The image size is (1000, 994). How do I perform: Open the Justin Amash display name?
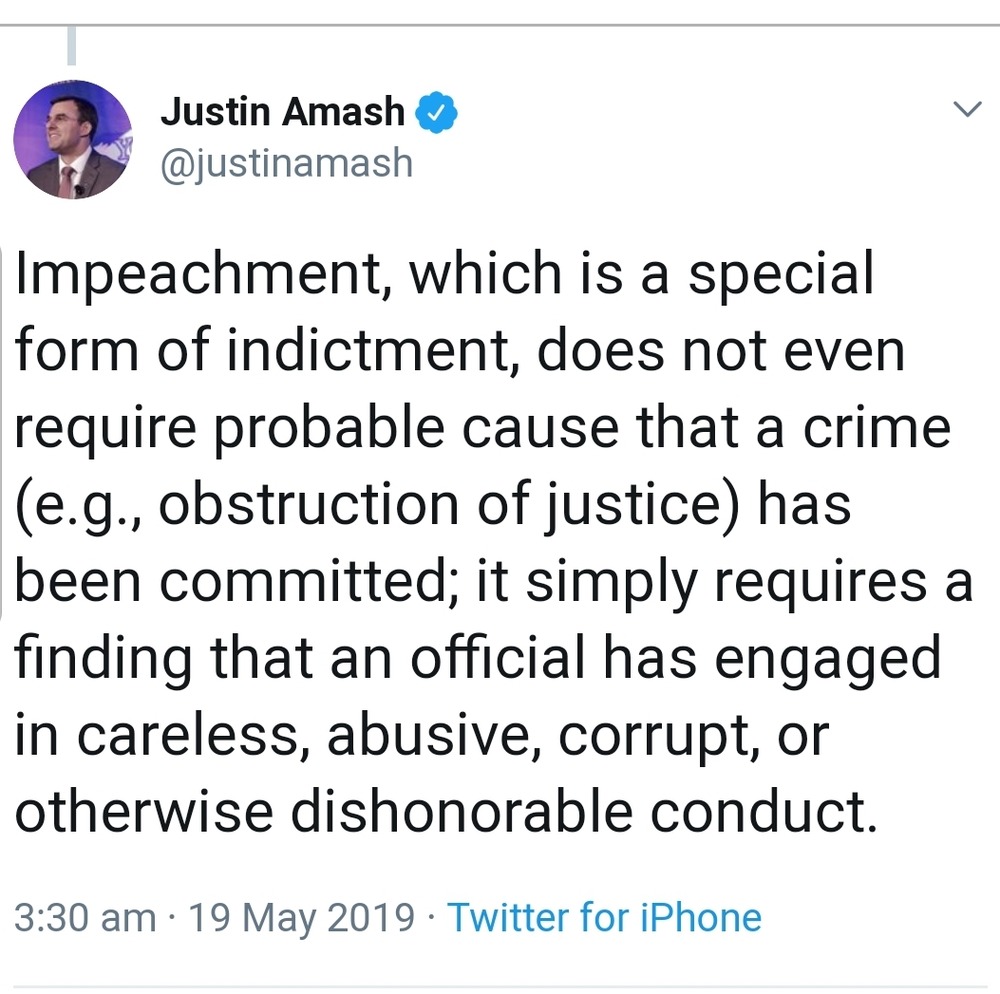click(282, 113)
